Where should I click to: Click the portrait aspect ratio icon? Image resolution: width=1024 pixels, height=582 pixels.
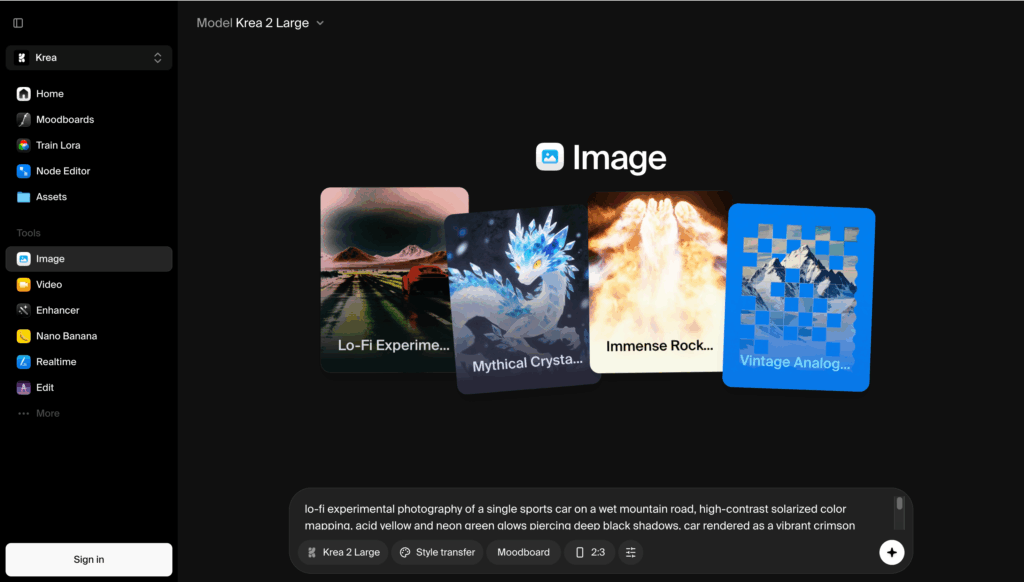pos(579,553)
